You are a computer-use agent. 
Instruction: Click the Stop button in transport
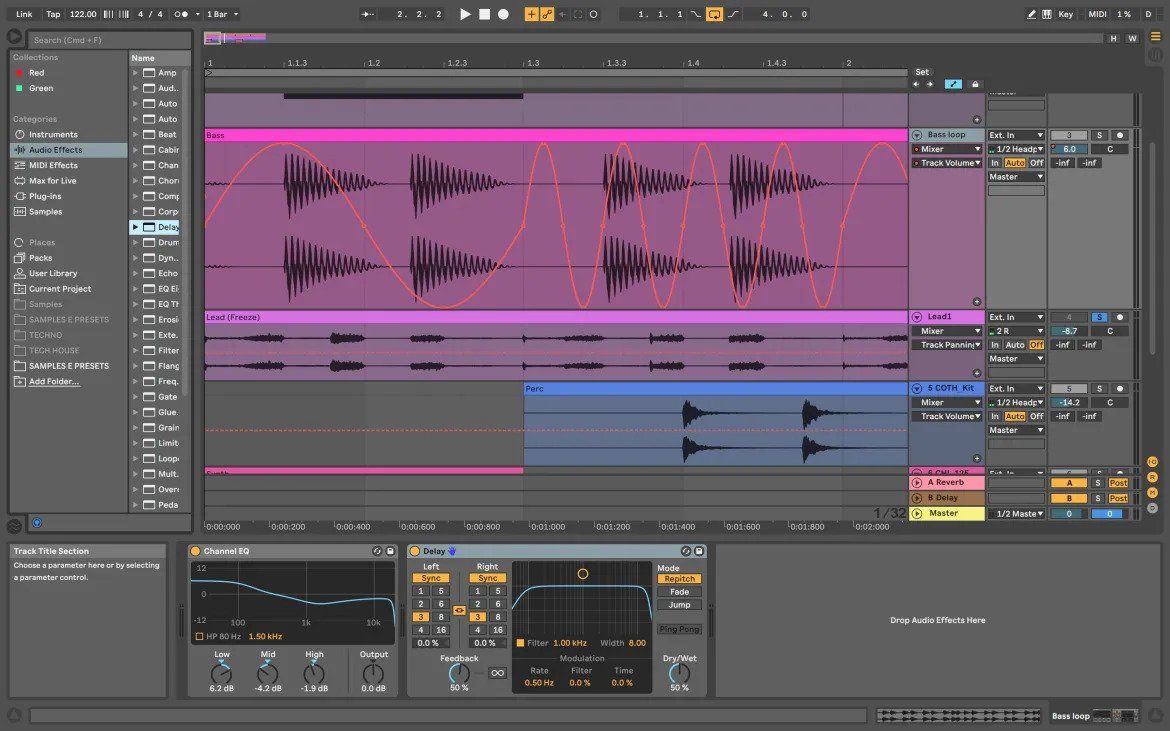pos(484,14)
